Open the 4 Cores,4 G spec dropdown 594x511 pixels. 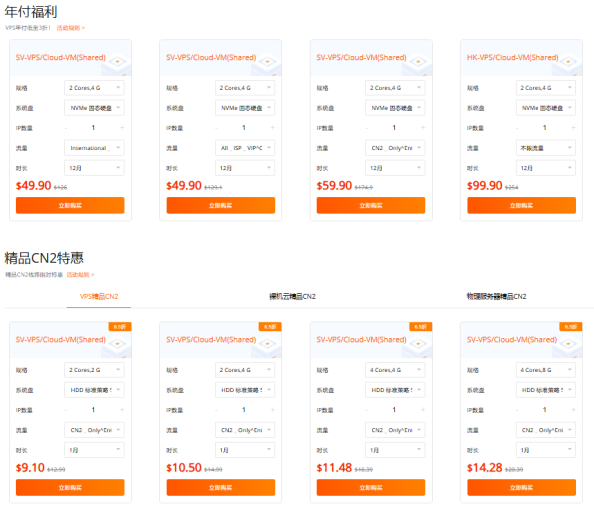click(395, 370)
